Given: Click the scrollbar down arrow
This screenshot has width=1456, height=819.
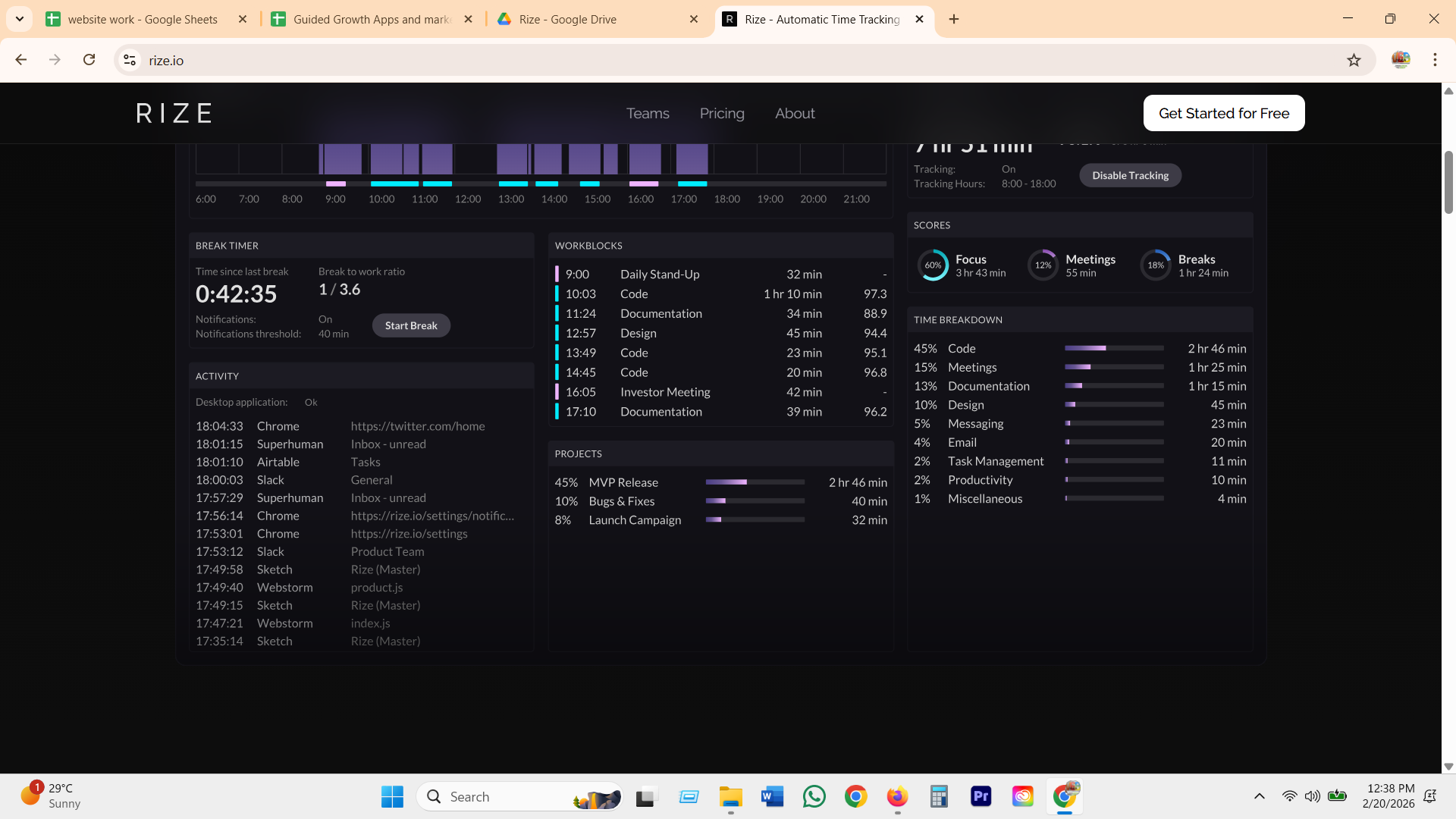Looking at the screenshot, I should pyautogui.click(x=1448, y=767).
